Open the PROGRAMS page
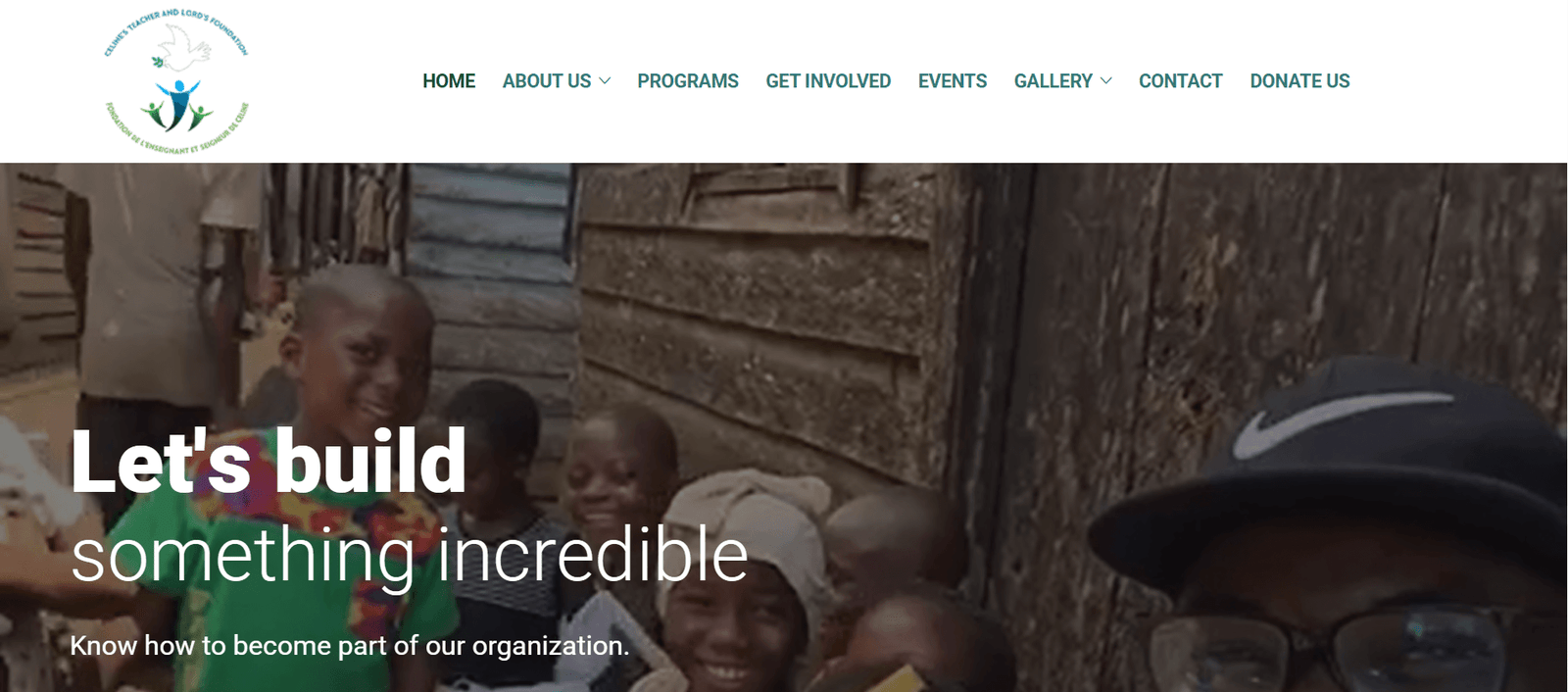This screenshot has width=1568, height=692. click(x=688, y=81)
